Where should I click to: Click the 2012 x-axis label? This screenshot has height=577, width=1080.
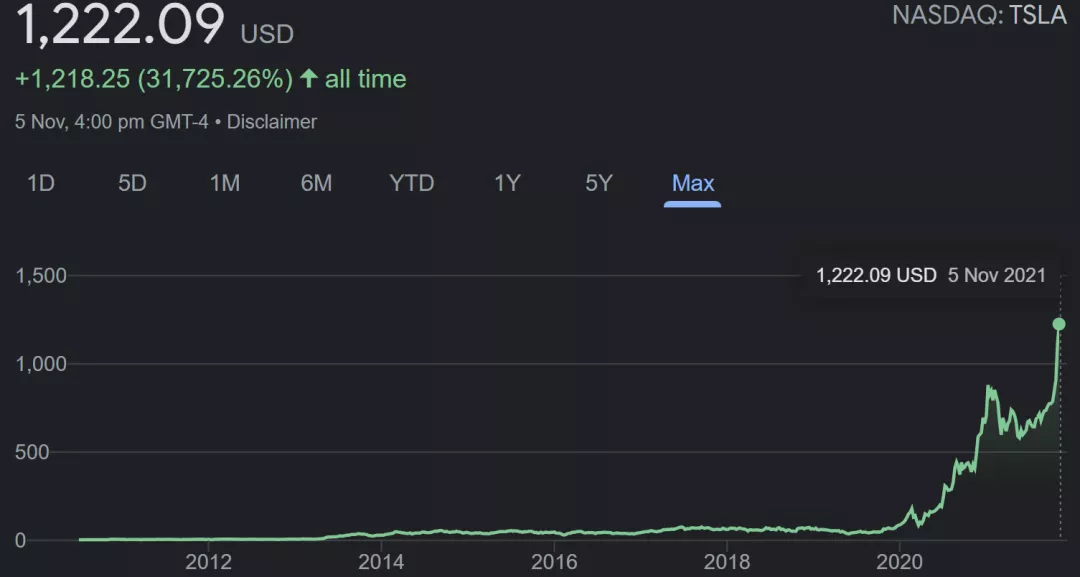click(209, 561)
